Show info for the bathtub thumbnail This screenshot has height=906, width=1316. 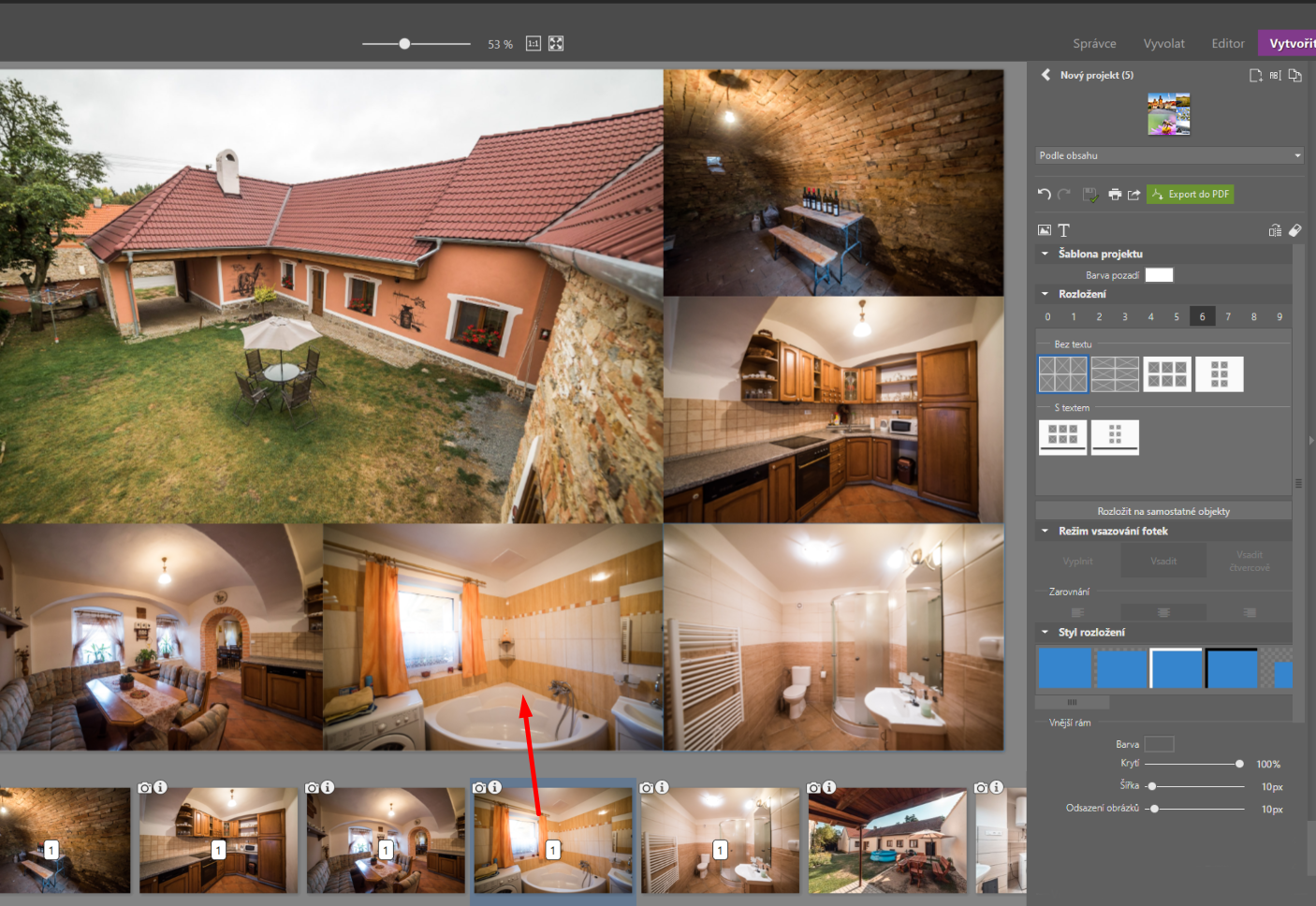click(494, 787)
